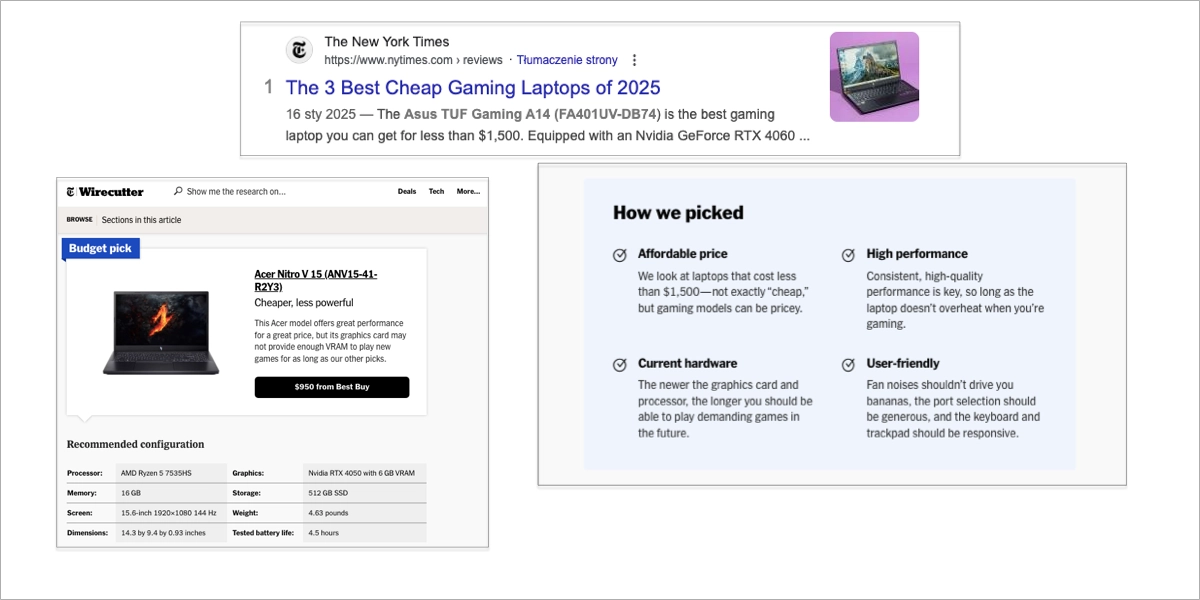Follow the Tłumaczenie strony translation link
Image resolution: width=1200 pixels, height=600 pixels.
click(567, 60)
